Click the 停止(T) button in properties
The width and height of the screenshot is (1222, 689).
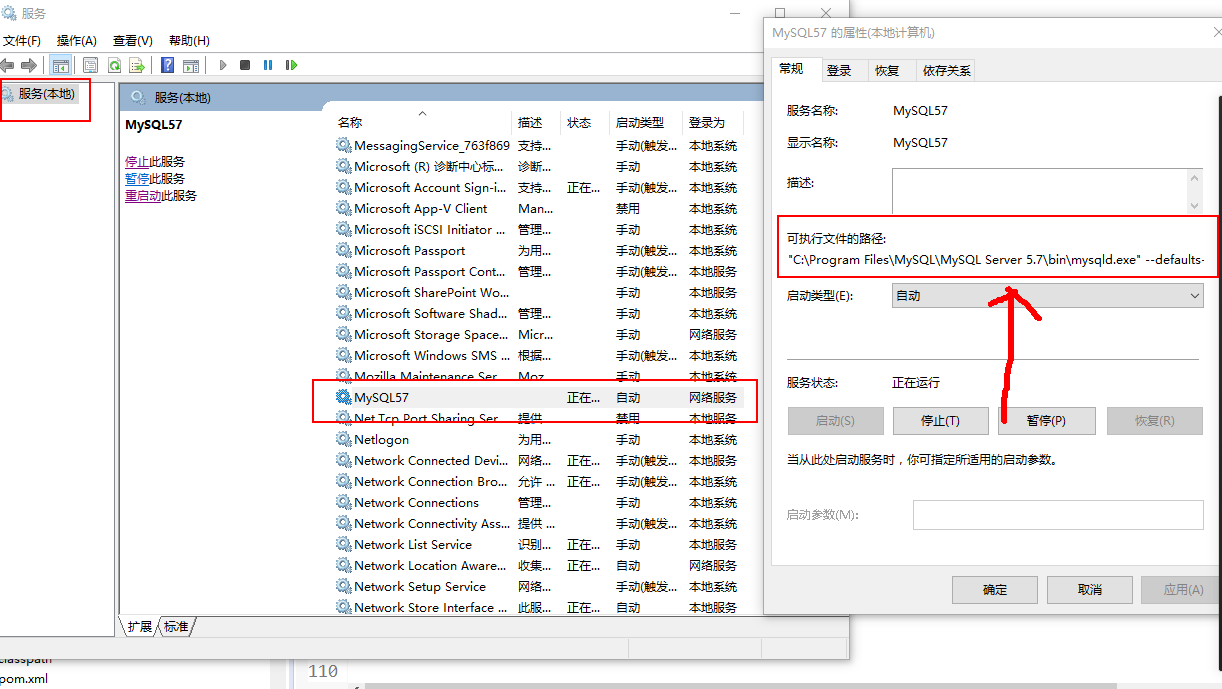click(x=940, y=420)
